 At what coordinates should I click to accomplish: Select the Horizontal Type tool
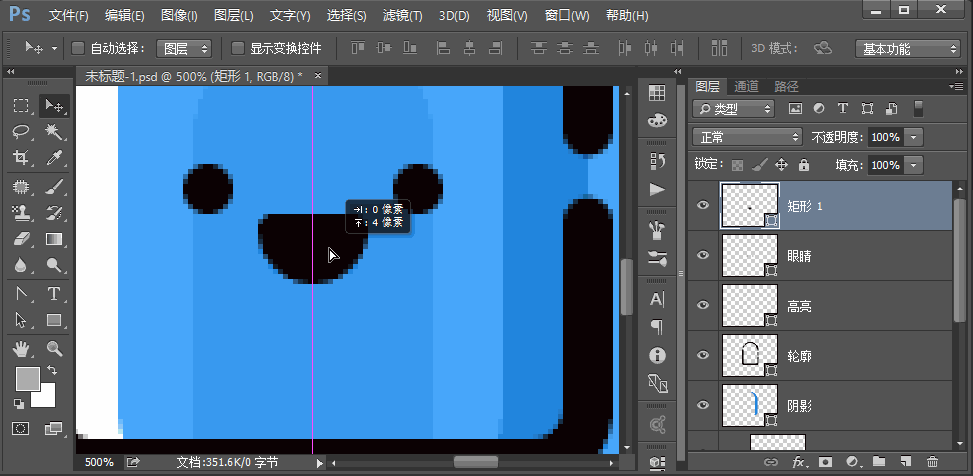54,294
